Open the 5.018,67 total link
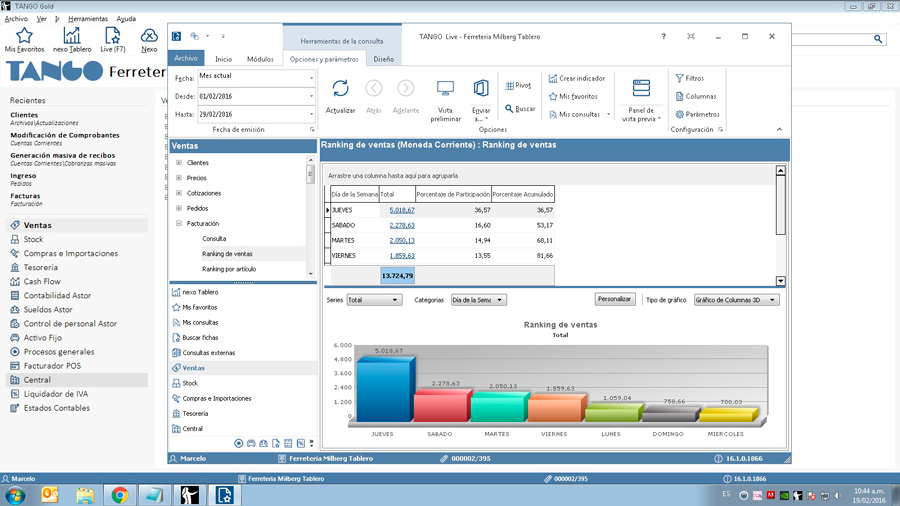The image size is (900, 506). pos(402,210)
